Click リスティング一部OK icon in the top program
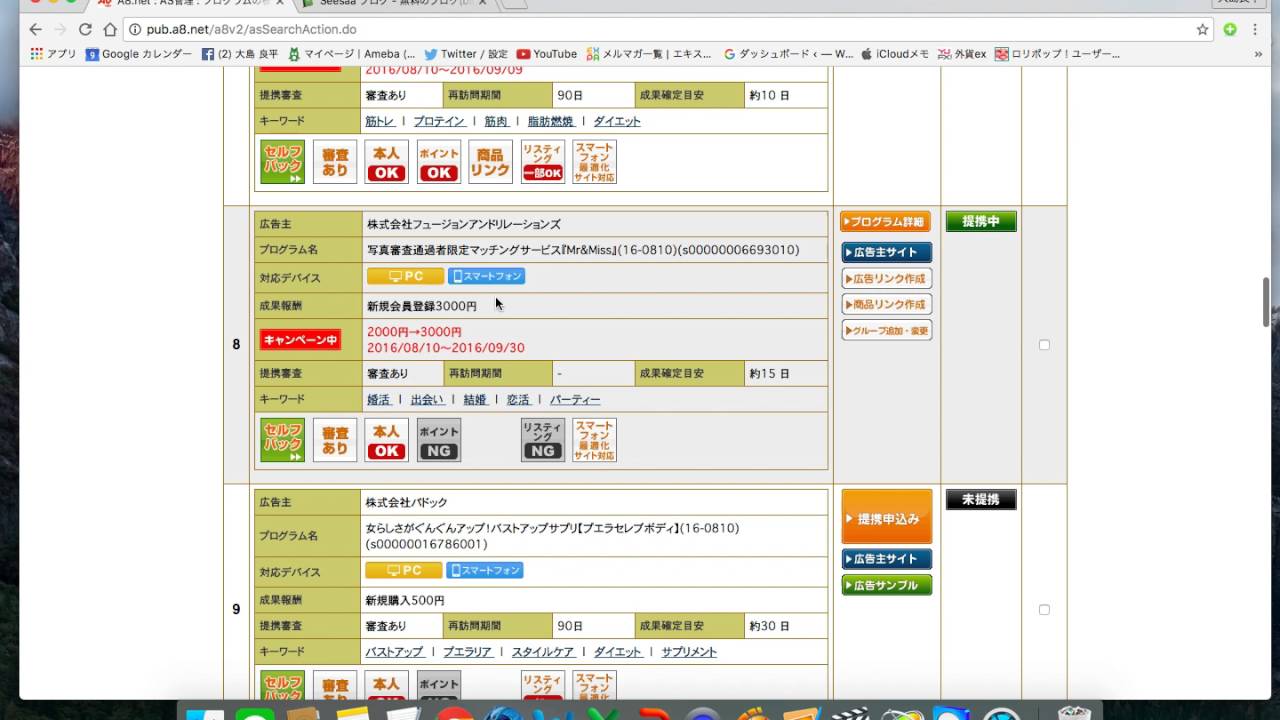This screenshot has height=720, width=1280. pos(543,162)
